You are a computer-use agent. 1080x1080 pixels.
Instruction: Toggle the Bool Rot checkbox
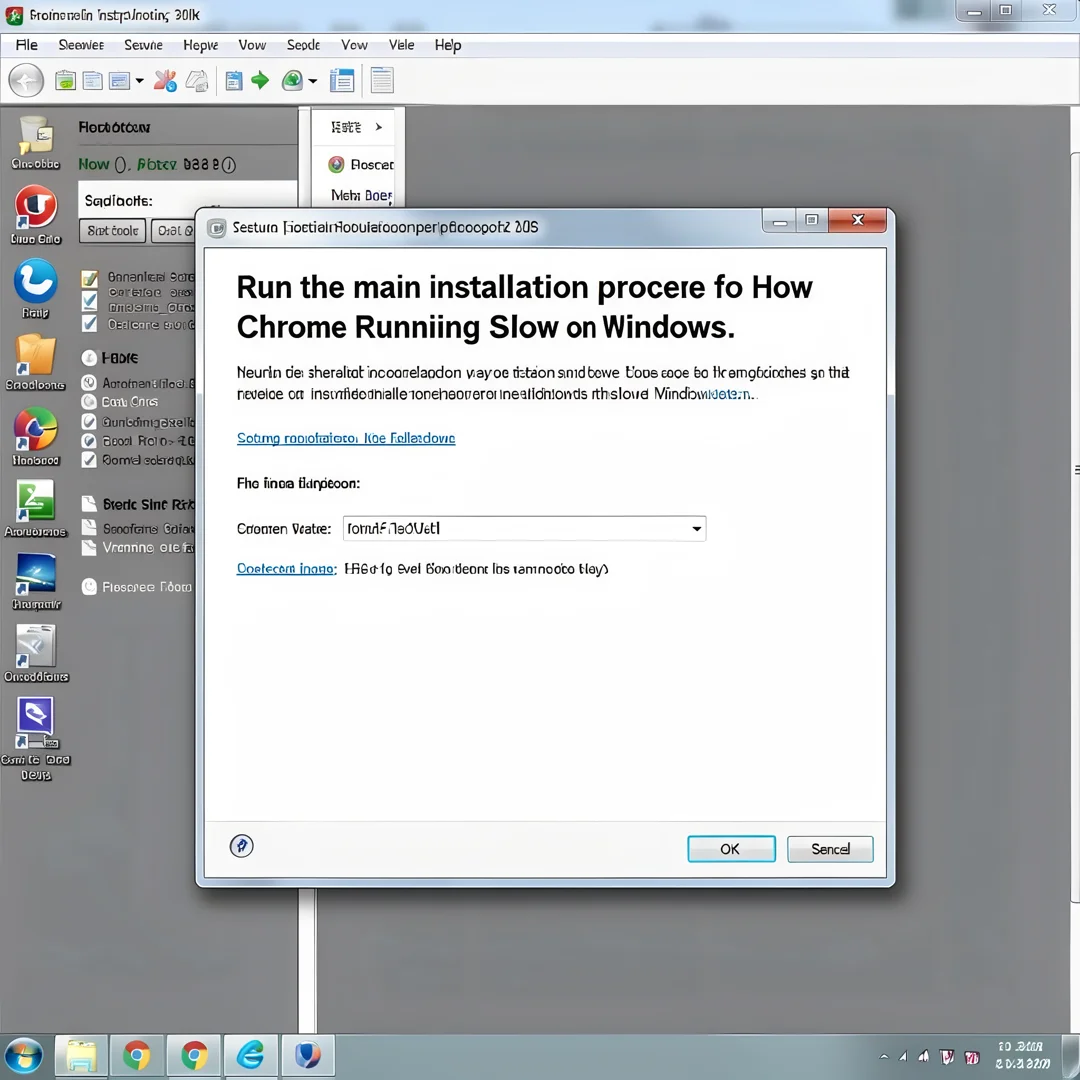tap(89, 441)
